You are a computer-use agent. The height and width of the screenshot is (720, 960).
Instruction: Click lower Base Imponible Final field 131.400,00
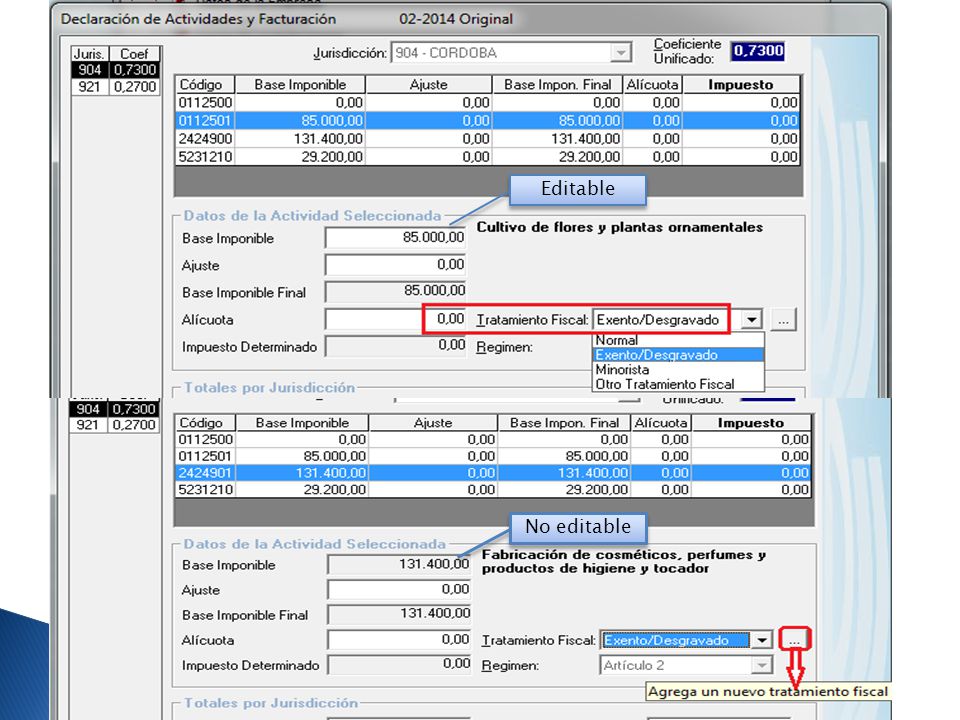click(x=399, y=614)
